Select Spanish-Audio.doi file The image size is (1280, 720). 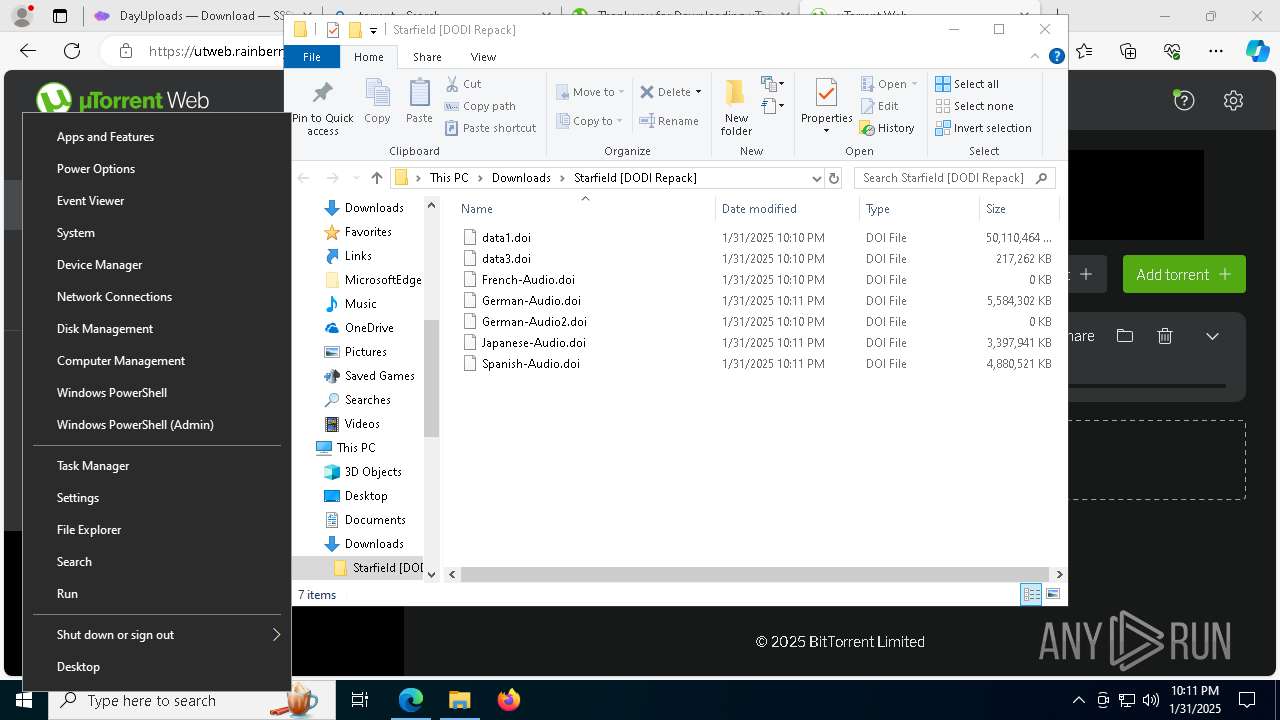coord(530,364)
